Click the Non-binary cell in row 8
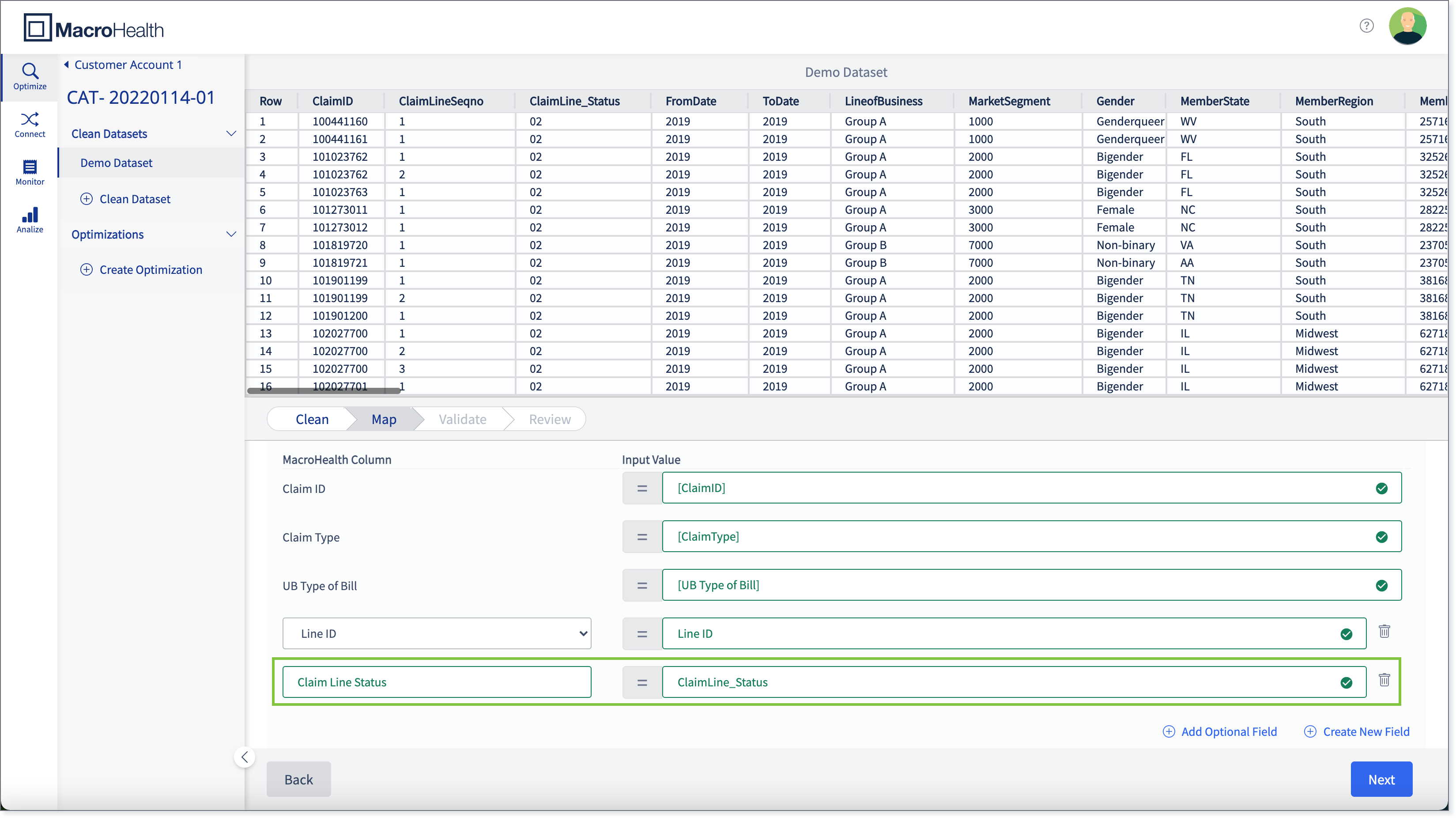Screen dimensions: 1456x818 (1125, 245)
